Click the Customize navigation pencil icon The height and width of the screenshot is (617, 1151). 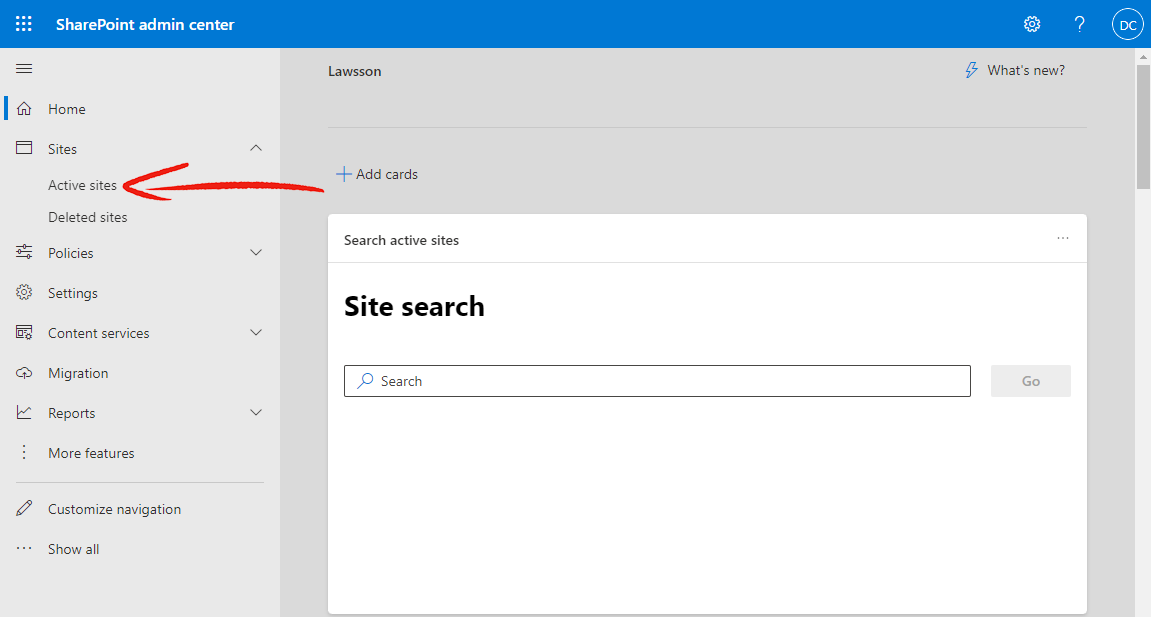24,508
